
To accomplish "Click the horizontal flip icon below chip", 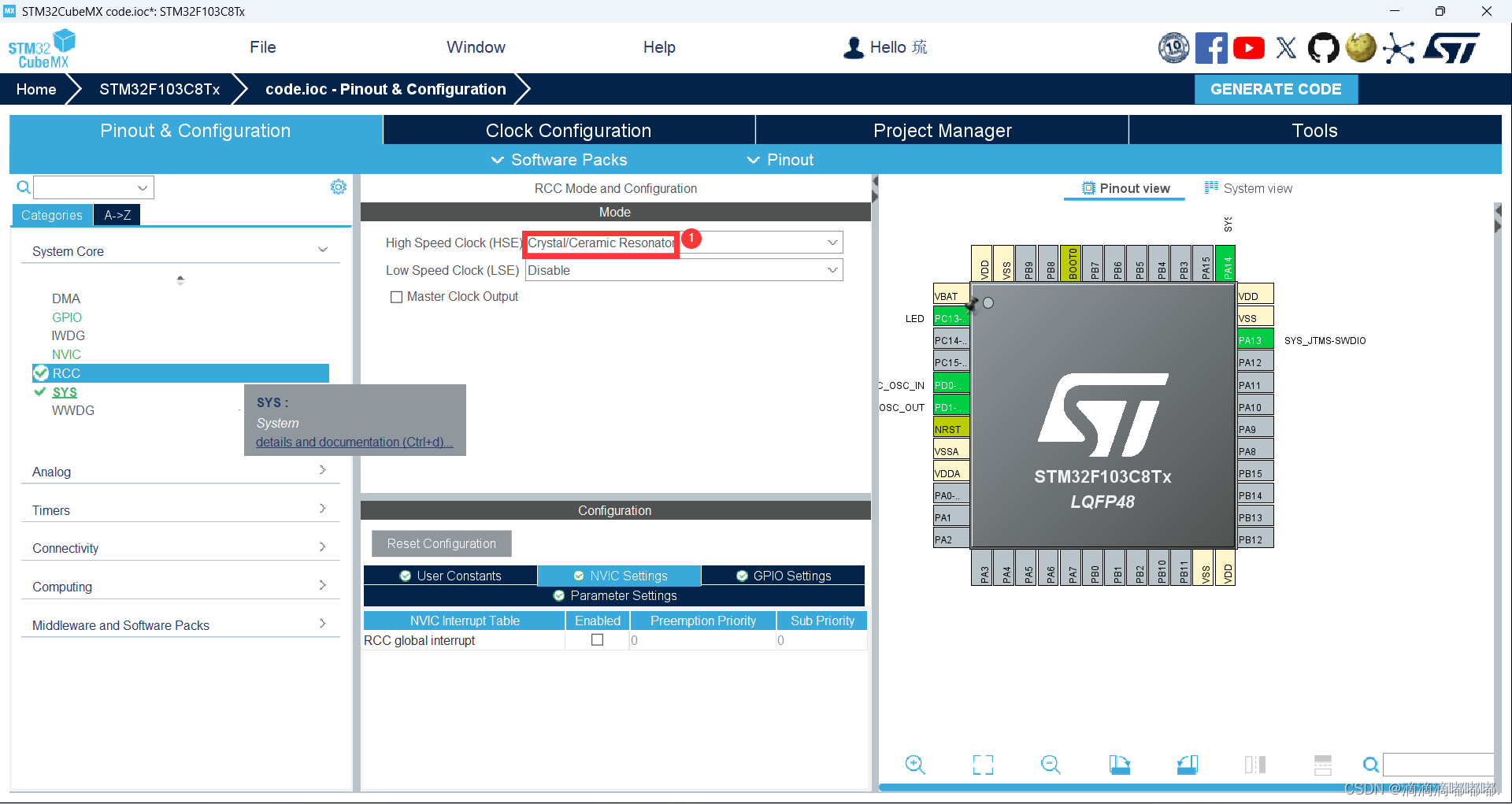I will (1255, 764).
